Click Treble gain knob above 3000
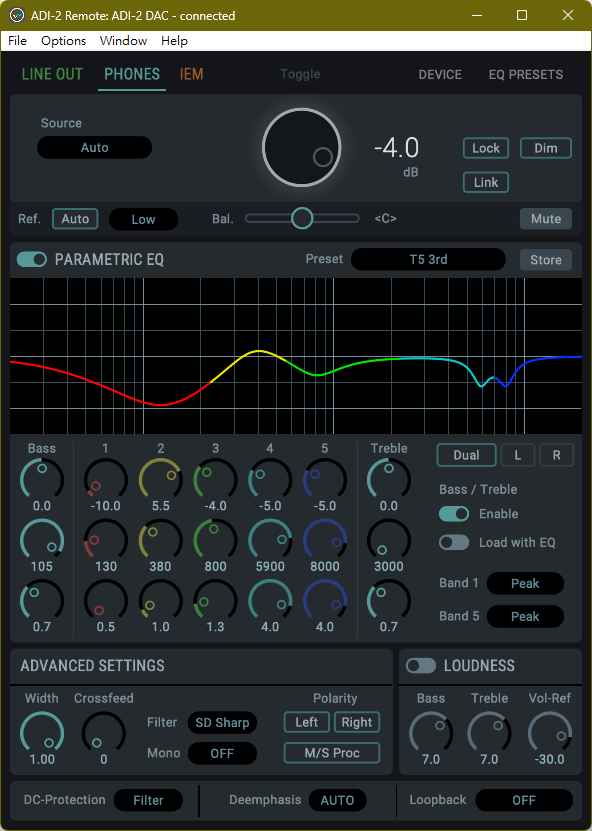Viewport: 592px width, 831px height. (388, 480)
